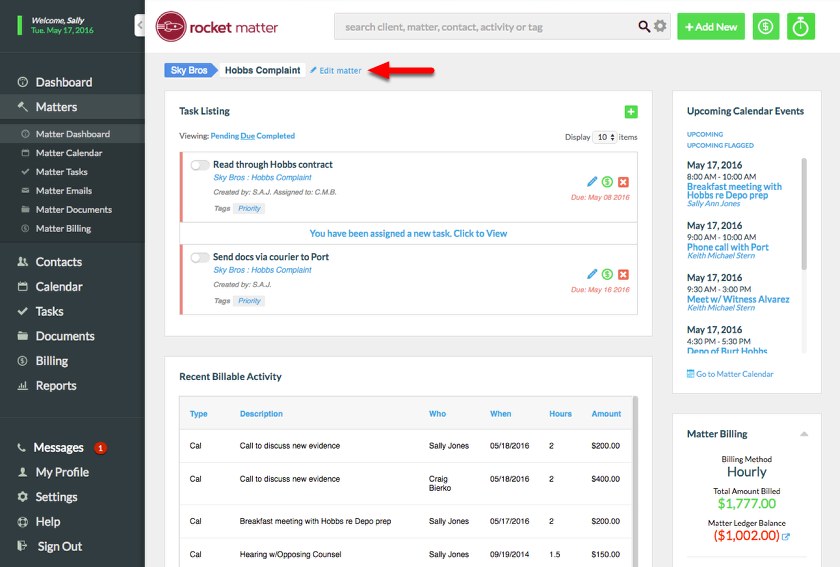The image size is (840, 567).
Task: Filter tasks by Pending
Action: pos(224,136)
